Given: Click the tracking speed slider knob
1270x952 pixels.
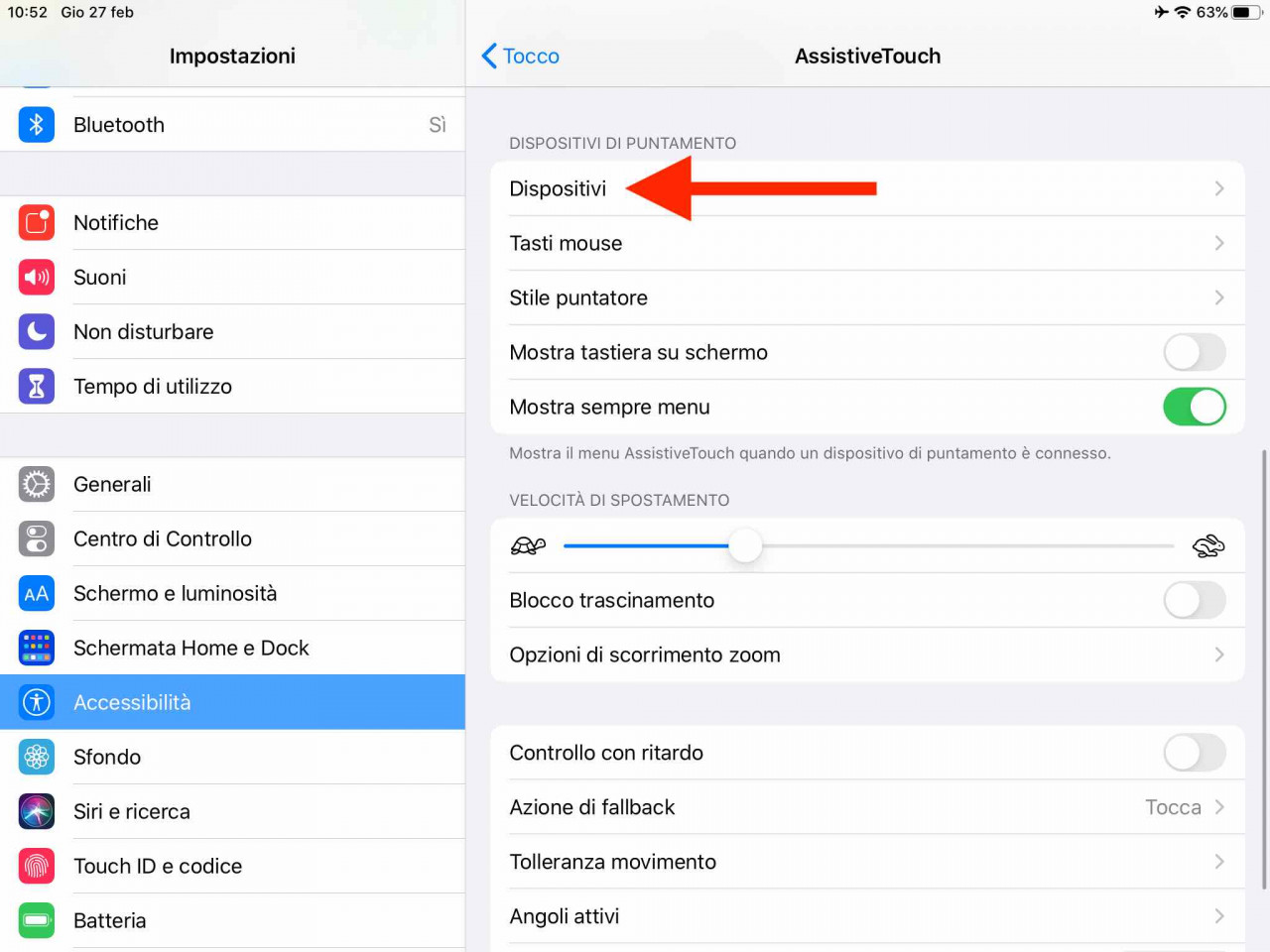Looking at the screenshot, I should point(745,545).
